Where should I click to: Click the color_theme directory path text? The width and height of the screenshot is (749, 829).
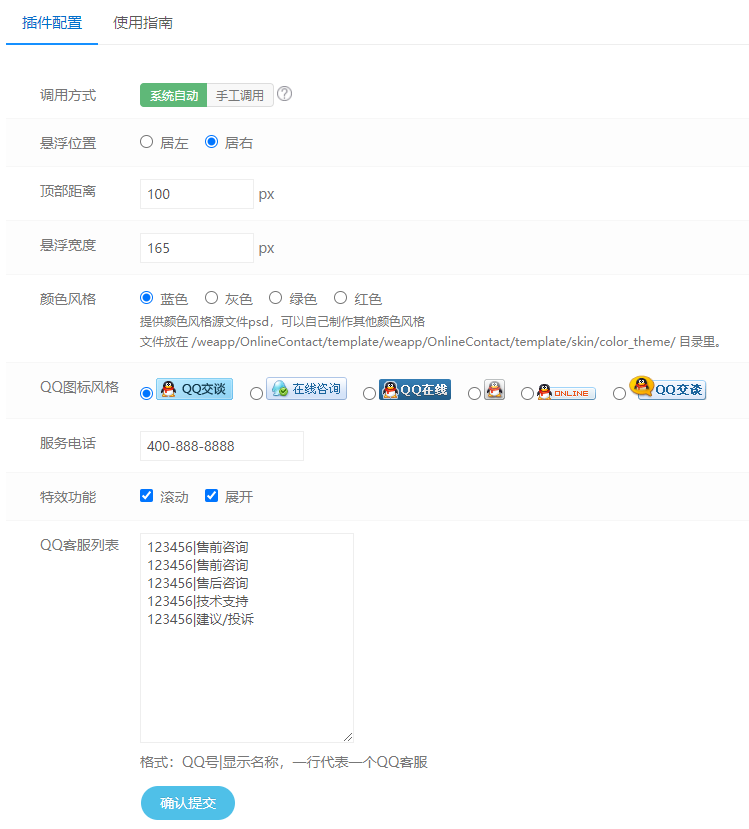(433, 342)
